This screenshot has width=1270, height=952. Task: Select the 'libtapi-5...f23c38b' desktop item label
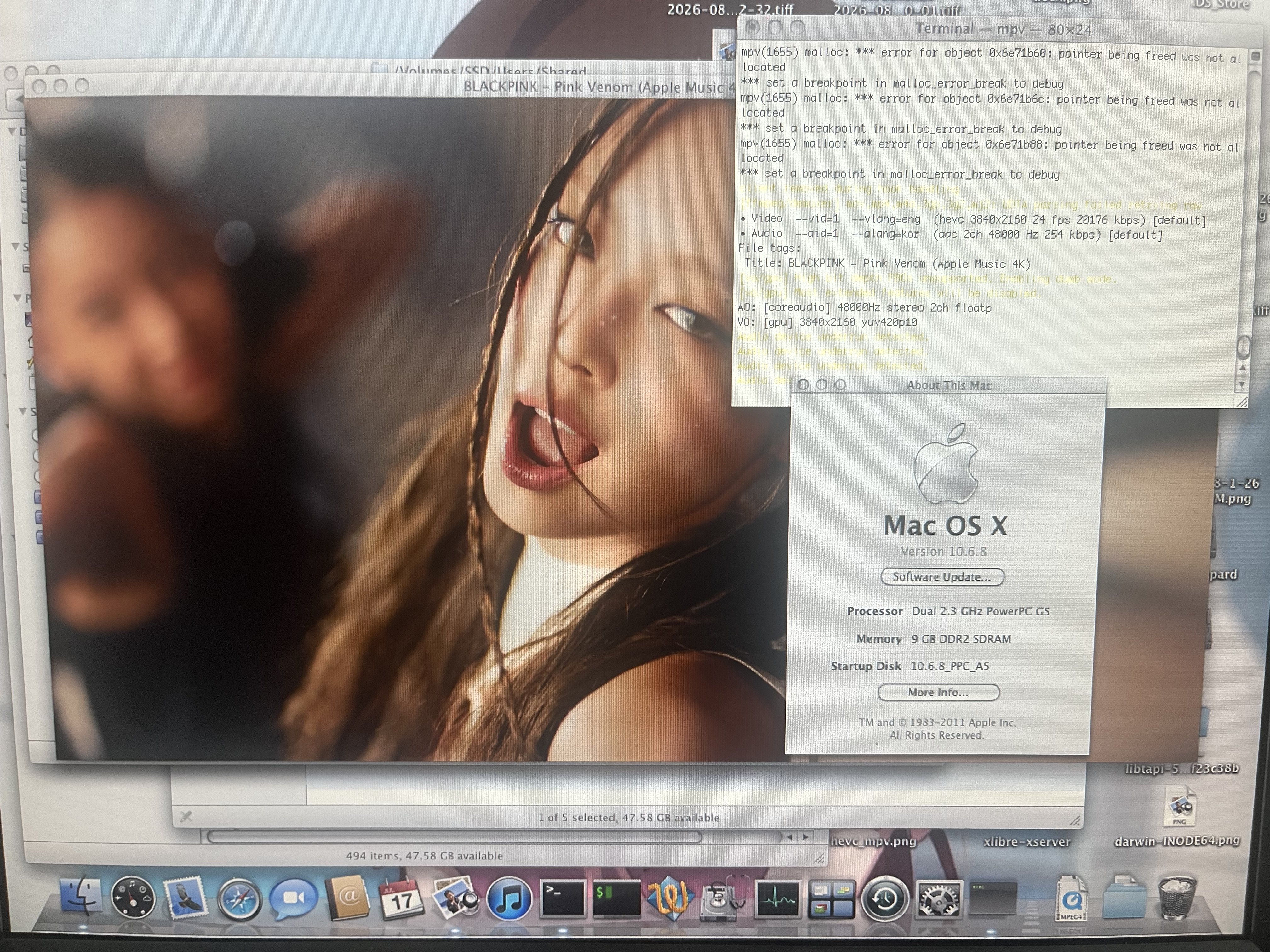point(1182,768)
